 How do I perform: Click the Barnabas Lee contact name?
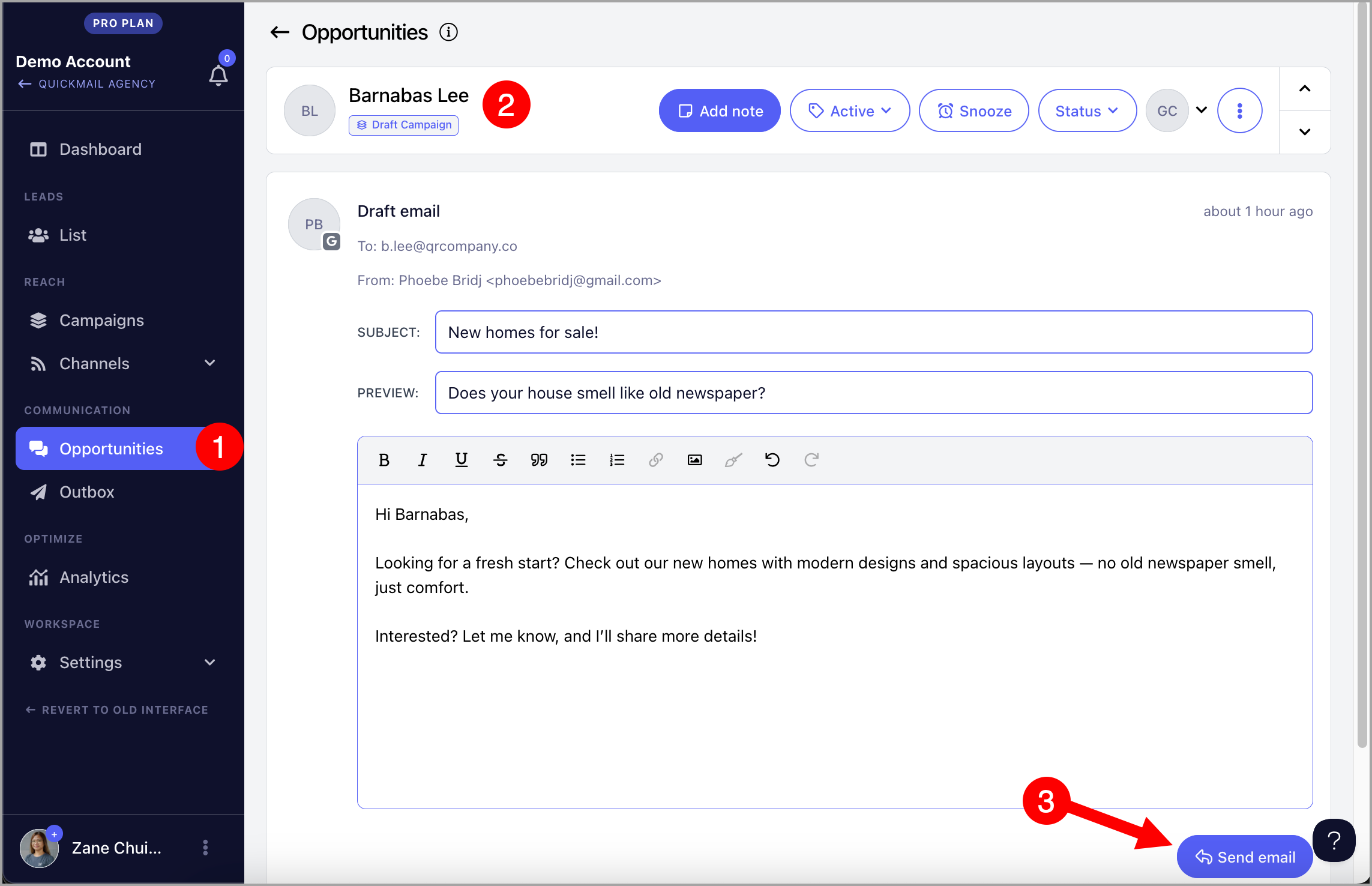pos(409,95)
